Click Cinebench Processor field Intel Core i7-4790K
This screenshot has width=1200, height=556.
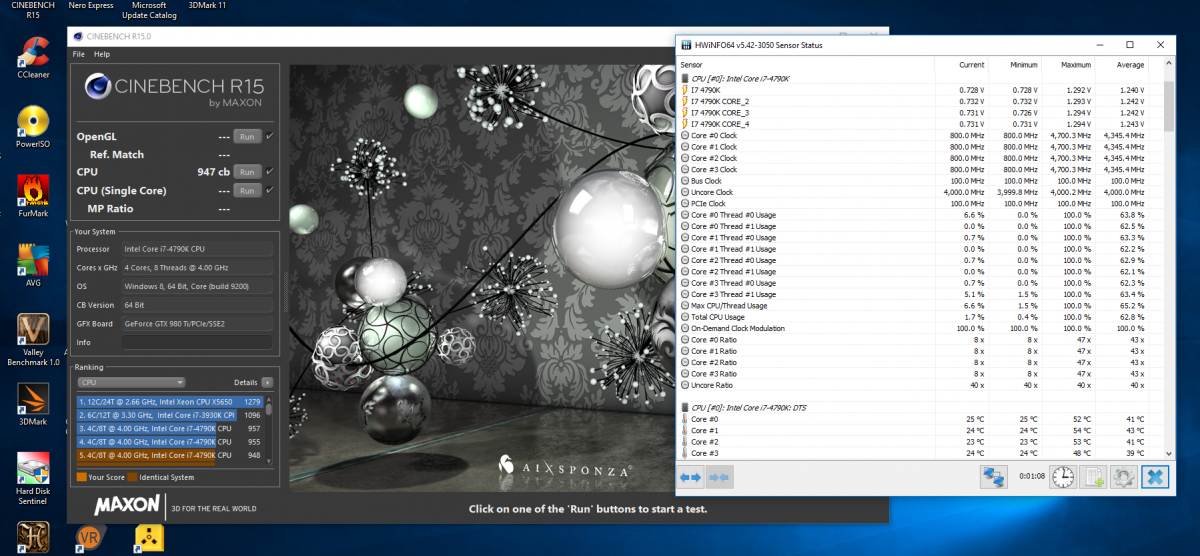click(197, 248)
